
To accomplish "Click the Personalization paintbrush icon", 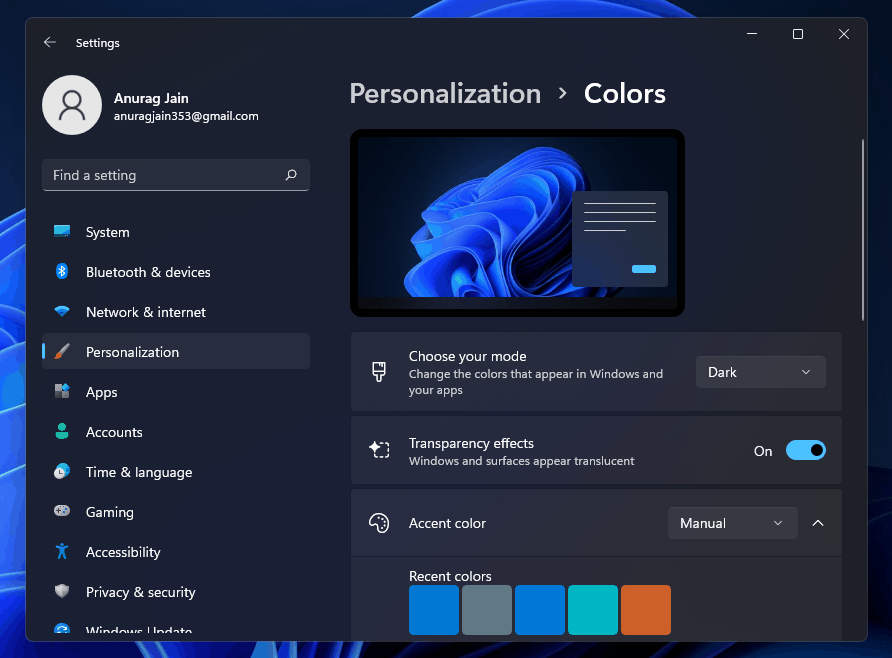I will tap(62, 351).
